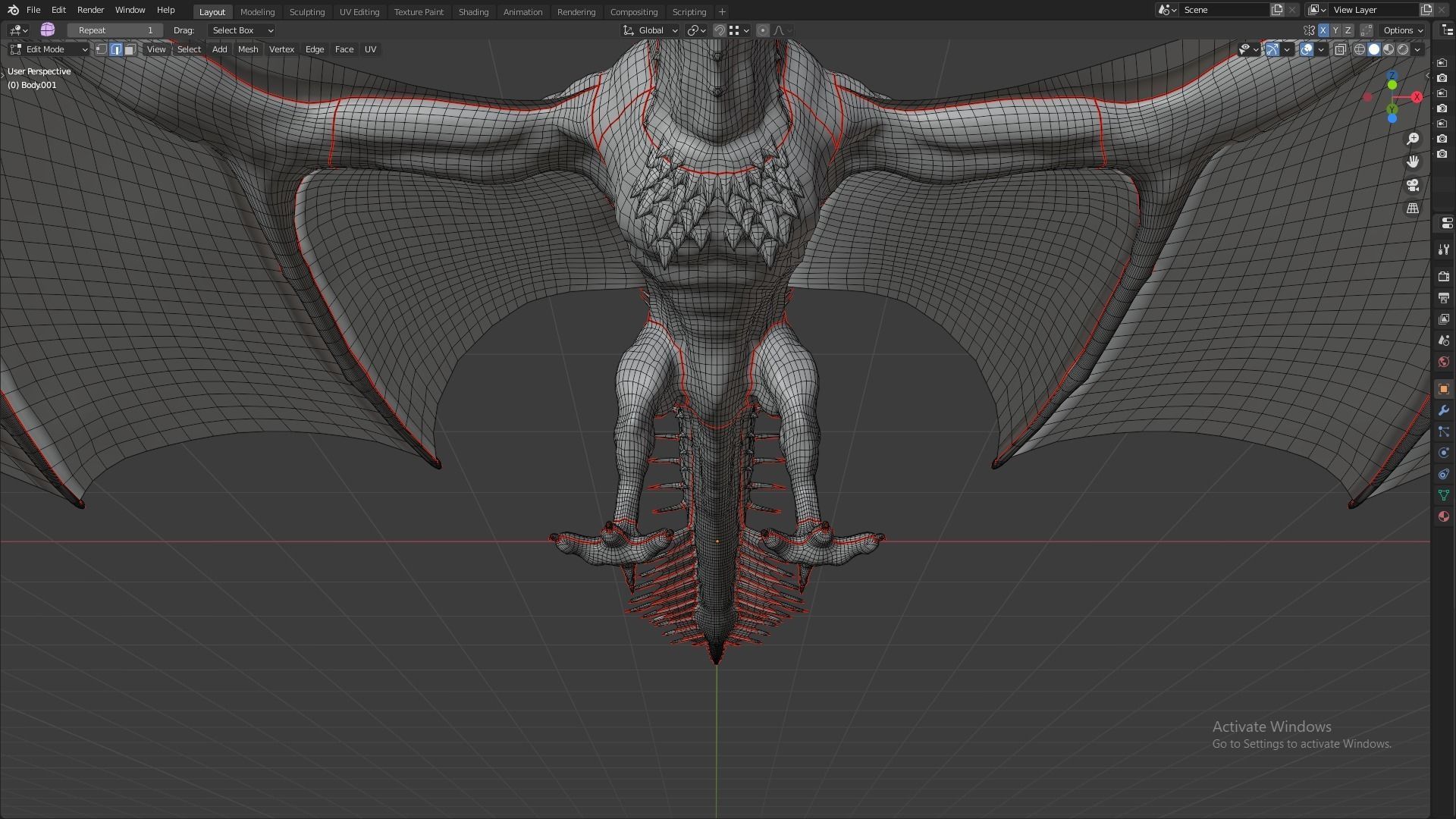Image resolution: width=1456 pixels, height=819 pixels.
Task: Toggle the camera view gizmo
Action: click(x=1413, y=185)
